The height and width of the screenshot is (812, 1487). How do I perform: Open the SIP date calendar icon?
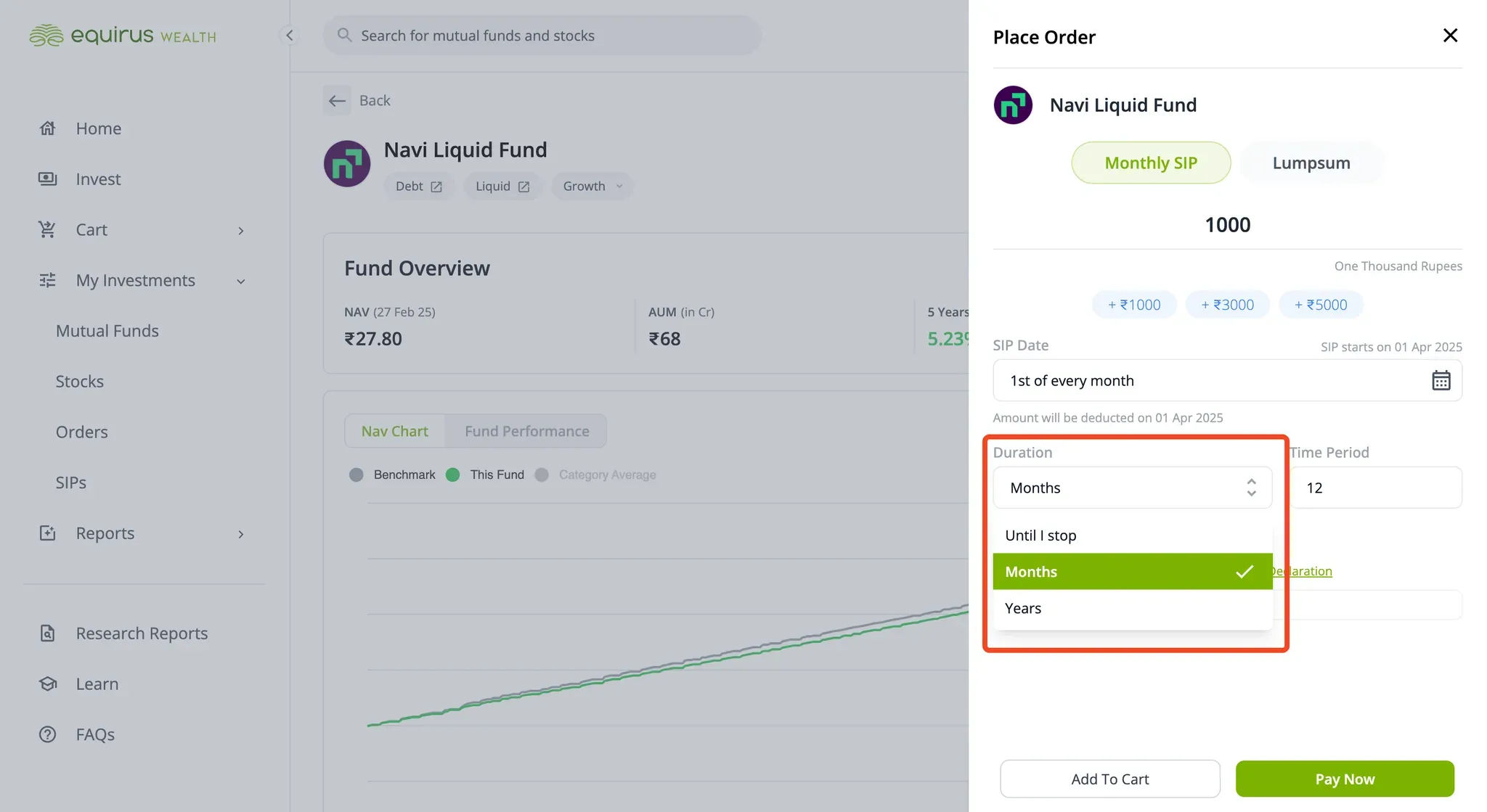click(1441, 380)
